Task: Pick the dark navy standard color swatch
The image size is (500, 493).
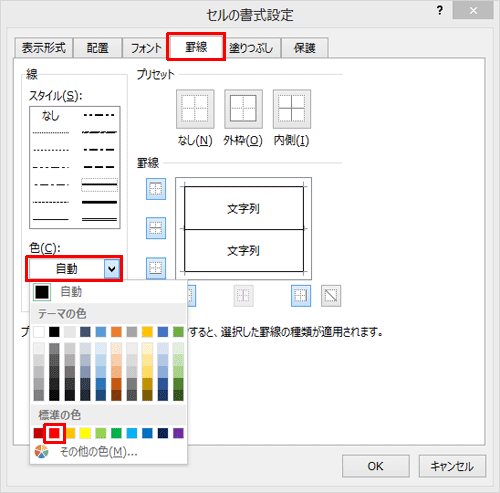Action: tap(163, 433)
